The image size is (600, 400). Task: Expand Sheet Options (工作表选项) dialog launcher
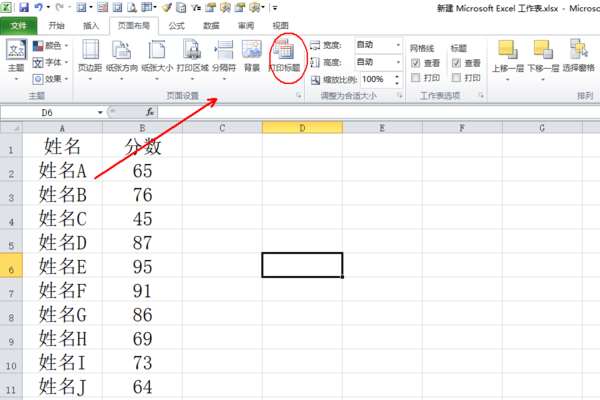click(481, 96)
